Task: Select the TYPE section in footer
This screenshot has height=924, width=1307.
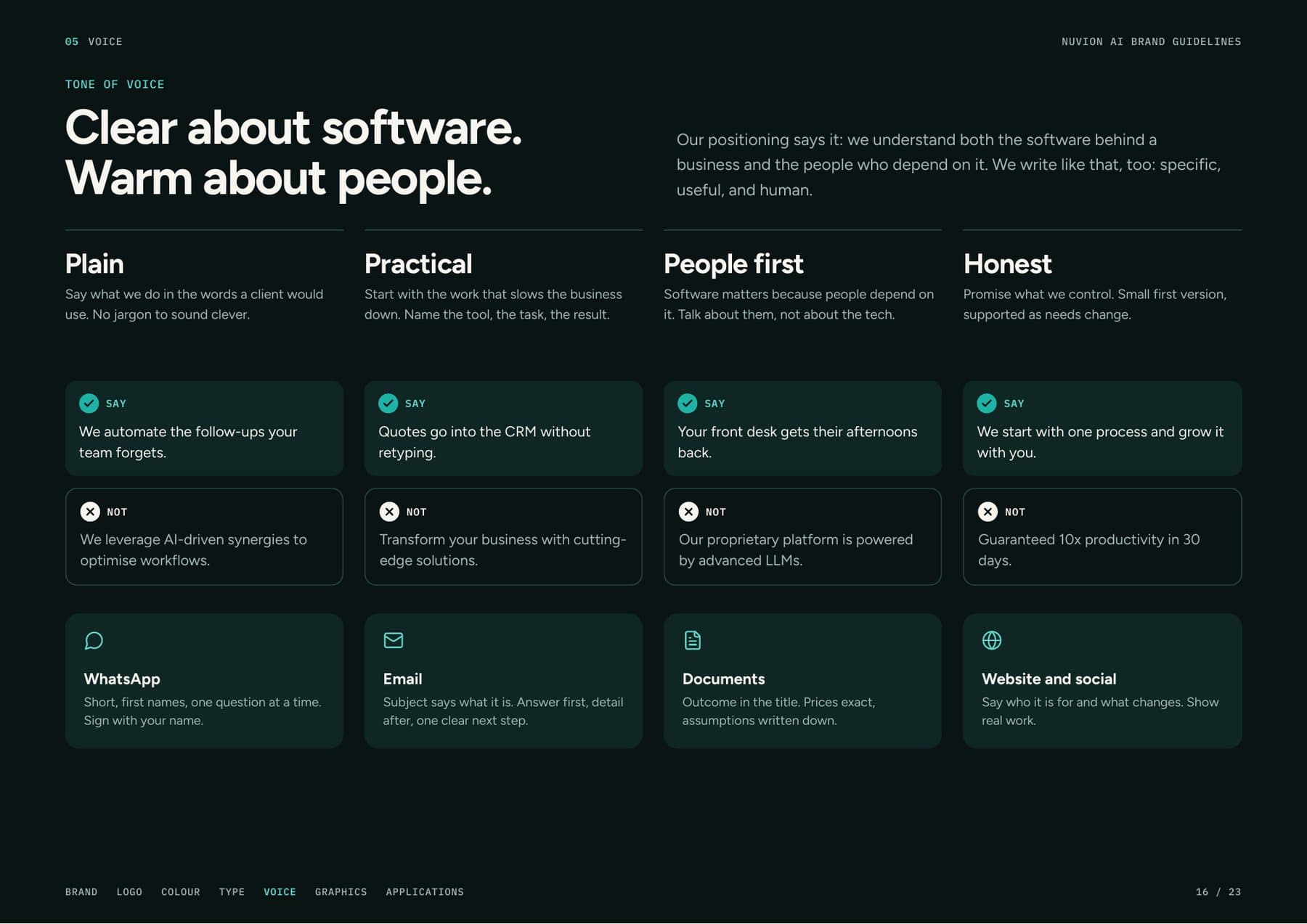Action: (232, 892)
